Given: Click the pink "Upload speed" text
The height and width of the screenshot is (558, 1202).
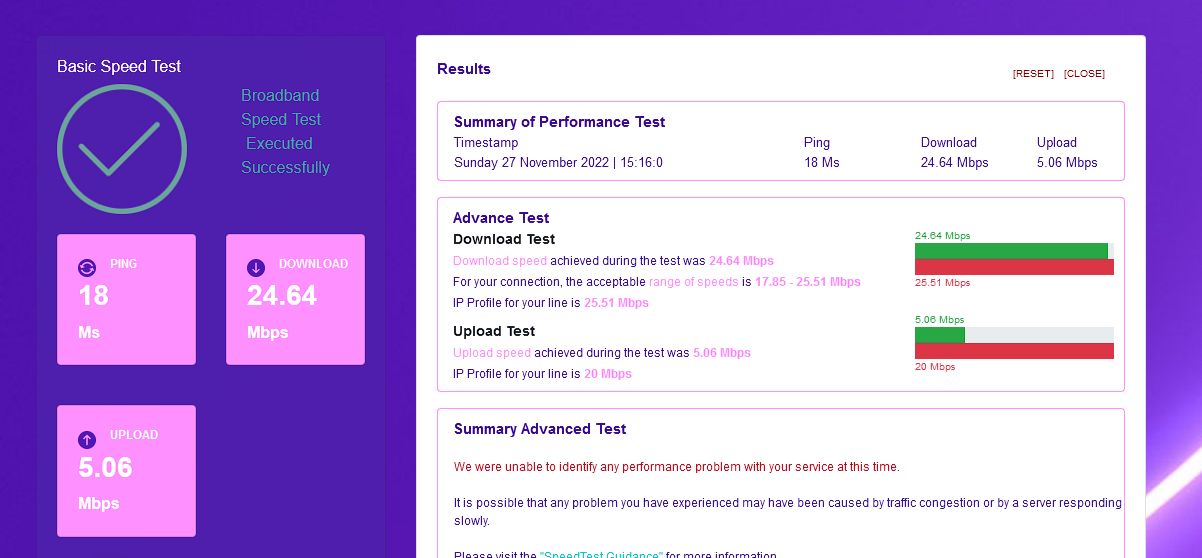Looking at the screenshot, I should click(492, 353).
